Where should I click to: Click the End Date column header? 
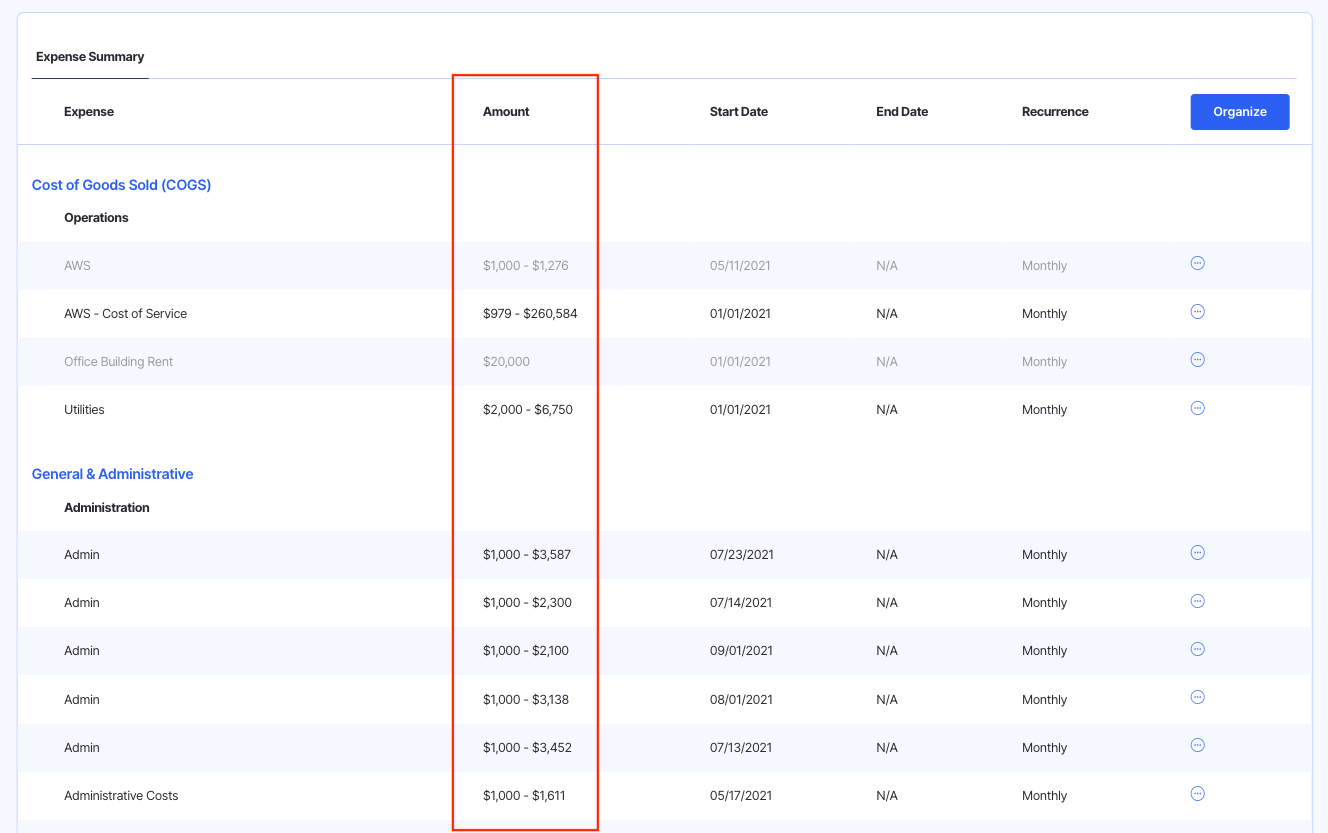click(901, 112)
